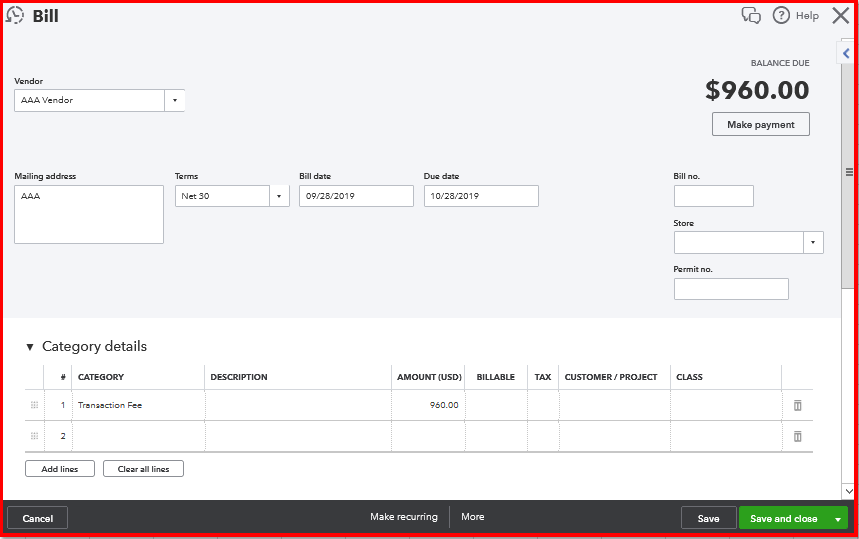
Task: Click the Due date field 10/28/2019
Action: tap(481, 196)
